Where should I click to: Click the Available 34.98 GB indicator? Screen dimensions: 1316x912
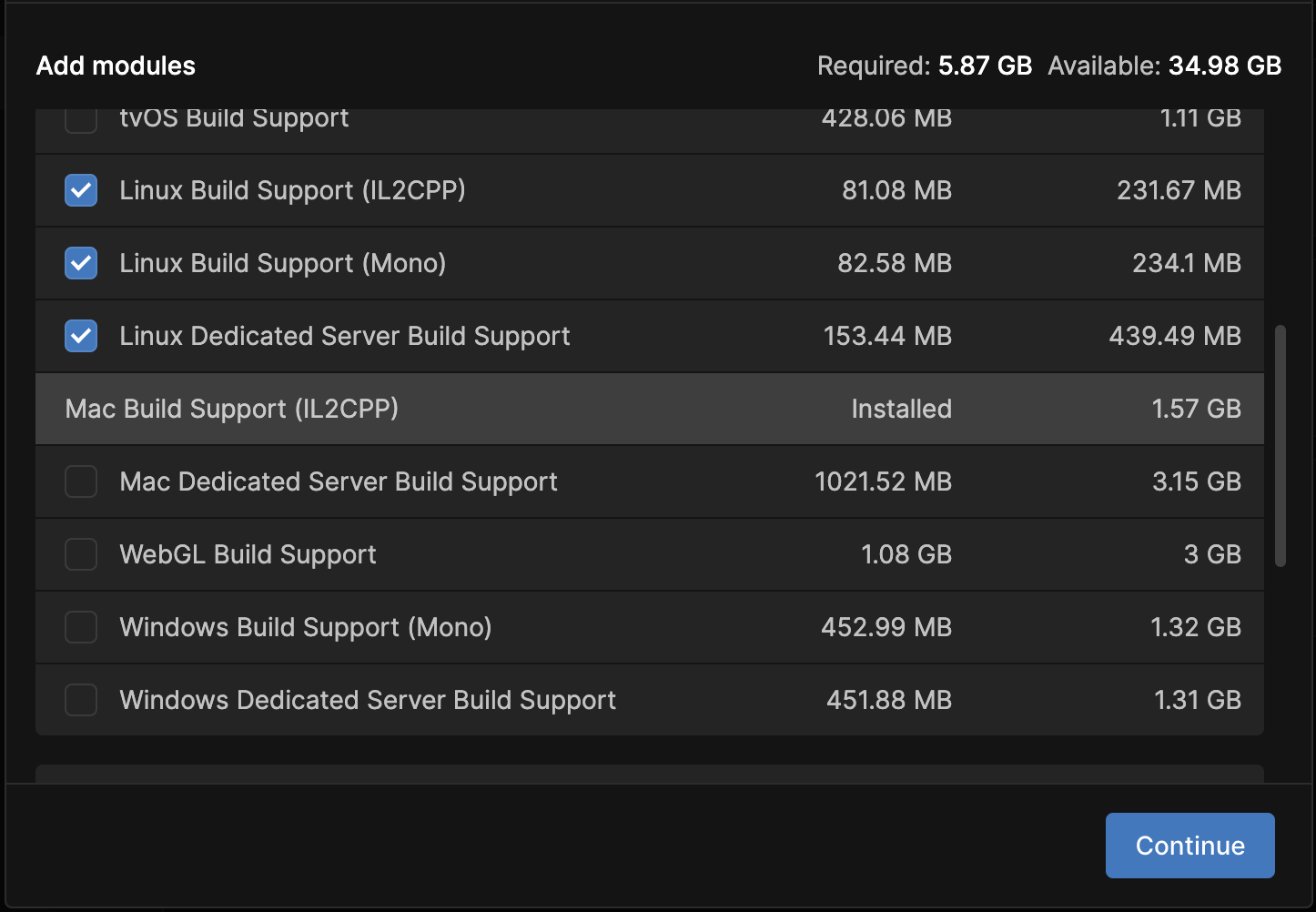tap(1164, 66)
